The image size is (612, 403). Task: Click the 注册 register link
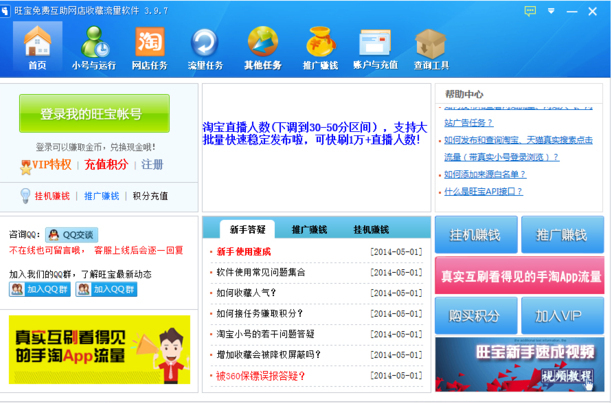coord(152,165)
